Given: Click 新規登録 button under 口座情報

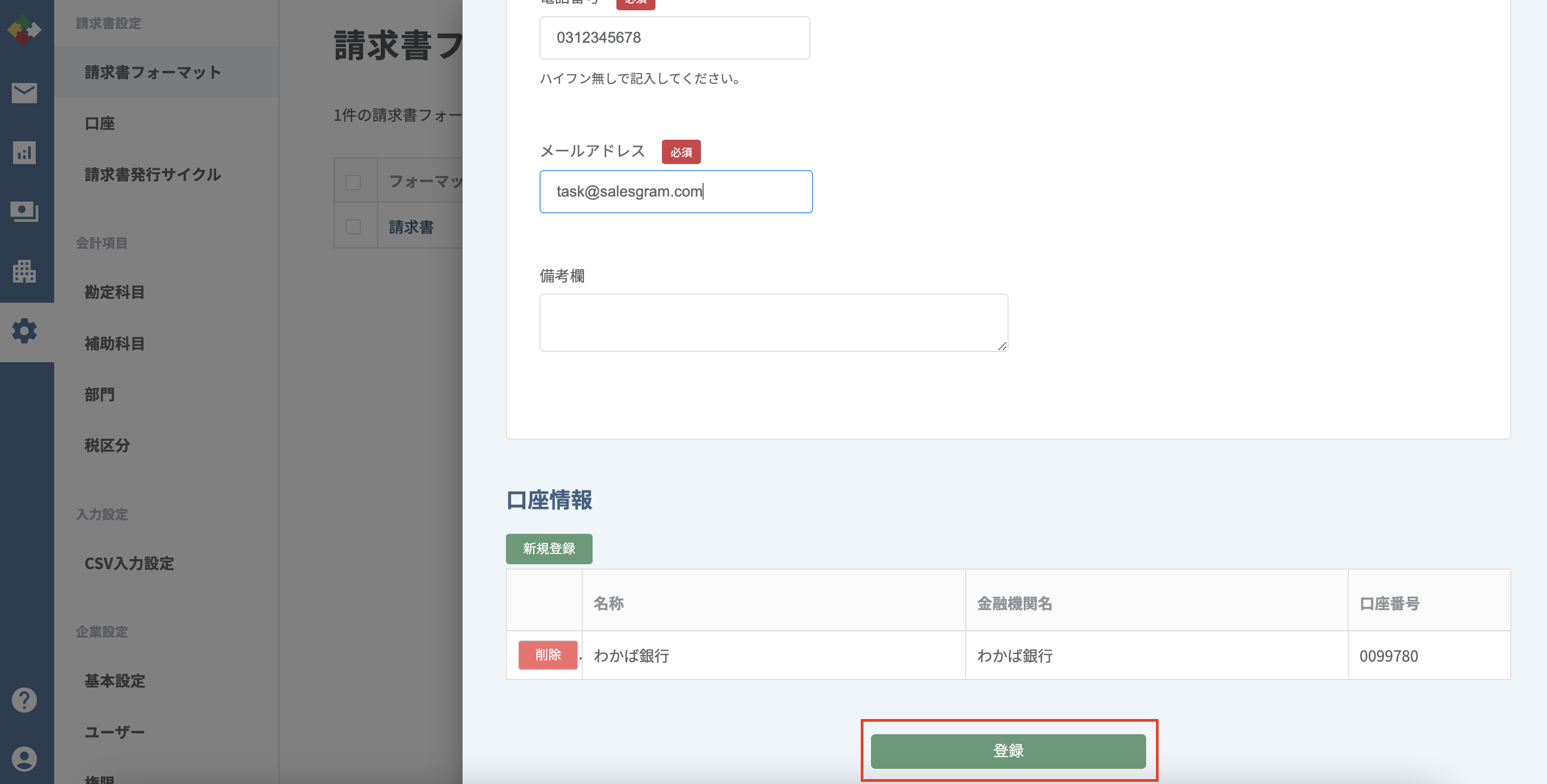Looking at the screenshot, I should [549, 548].
